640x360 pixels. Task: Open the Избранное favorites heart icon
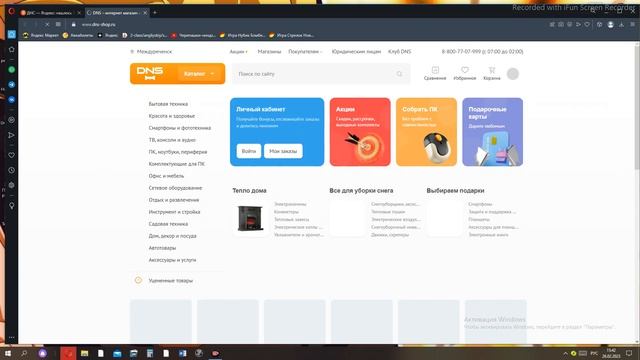[x=464, y=73]
